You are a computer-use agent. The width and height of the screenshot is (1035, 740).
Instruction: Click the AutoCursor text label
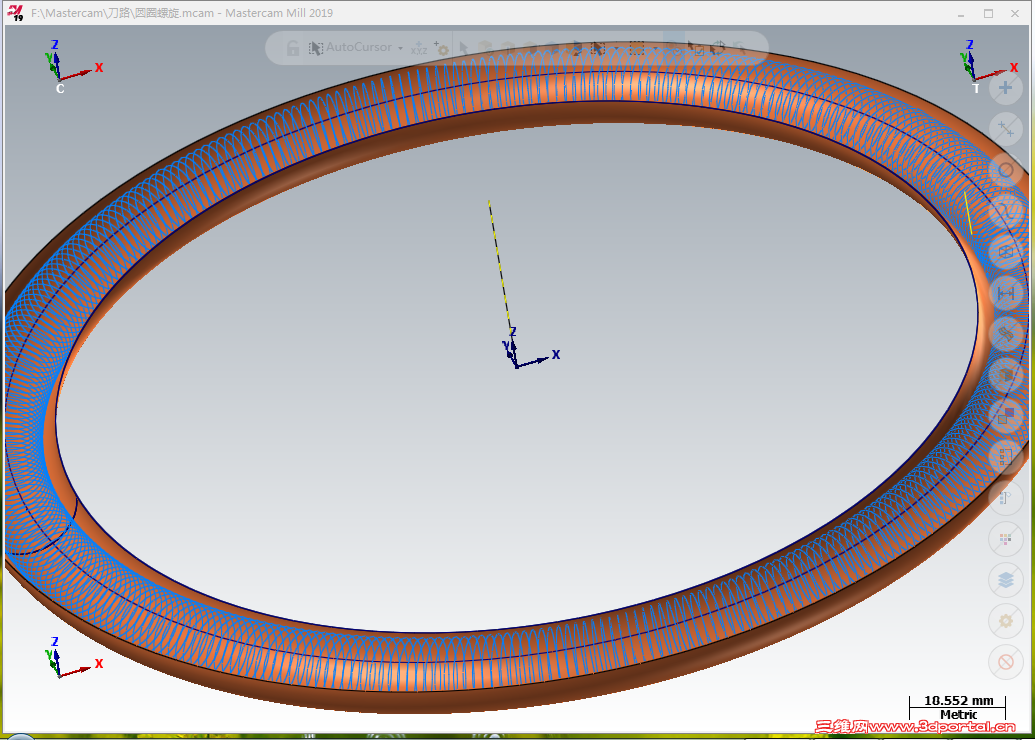click(359, 47)
